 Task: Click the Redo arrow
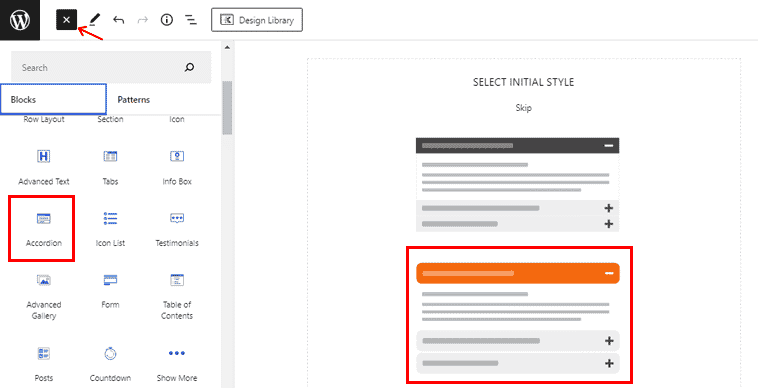click(x=142, y=20)
